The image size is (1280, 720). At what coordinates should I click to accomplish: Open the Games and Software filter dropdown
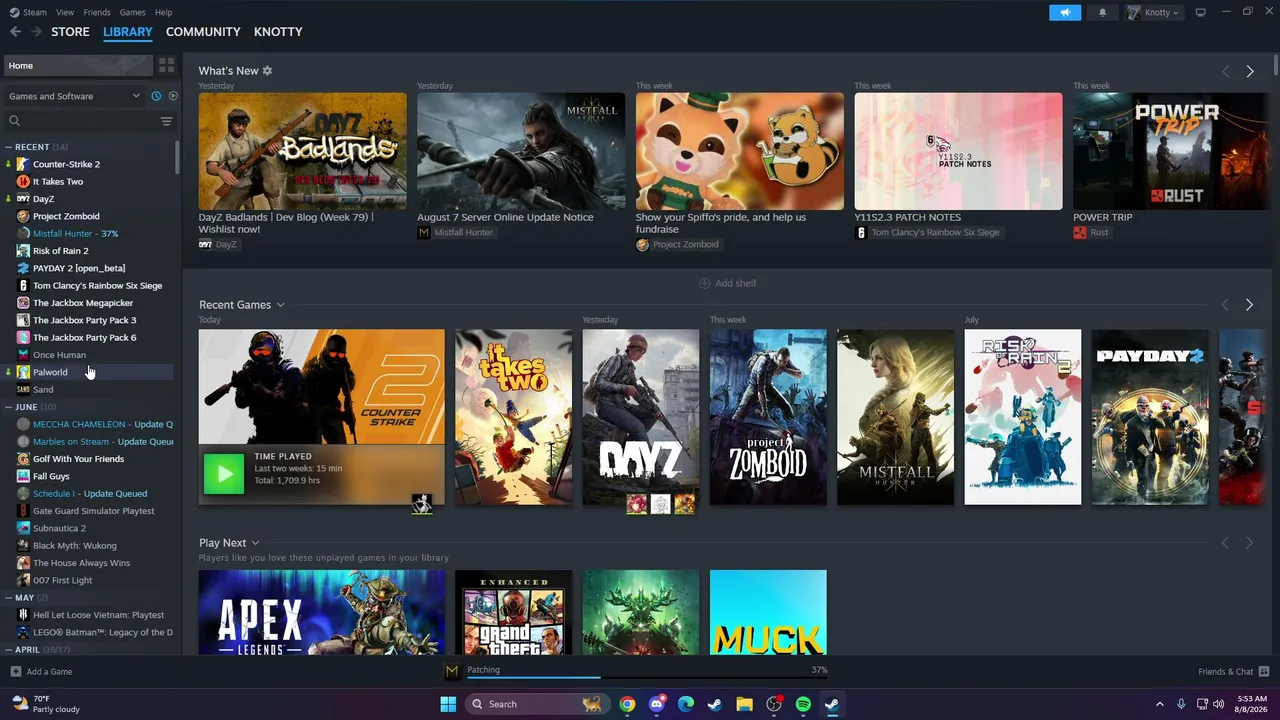pyautogui.click(x=75, y=96)
